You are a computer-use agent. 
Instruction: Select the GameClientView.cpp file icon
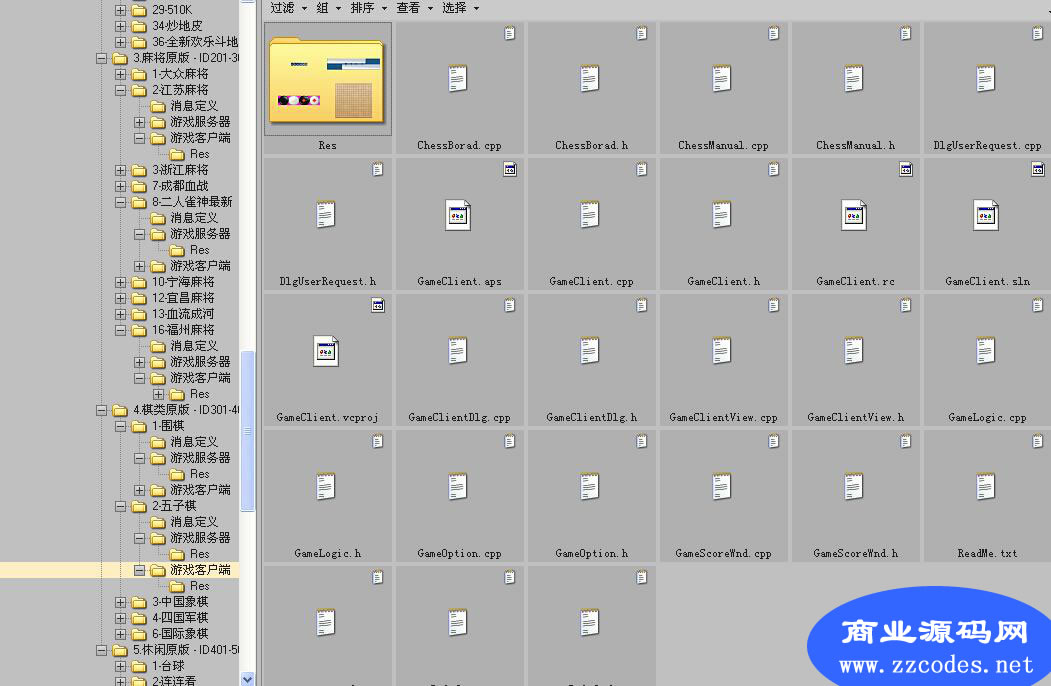tap(721, 351)
